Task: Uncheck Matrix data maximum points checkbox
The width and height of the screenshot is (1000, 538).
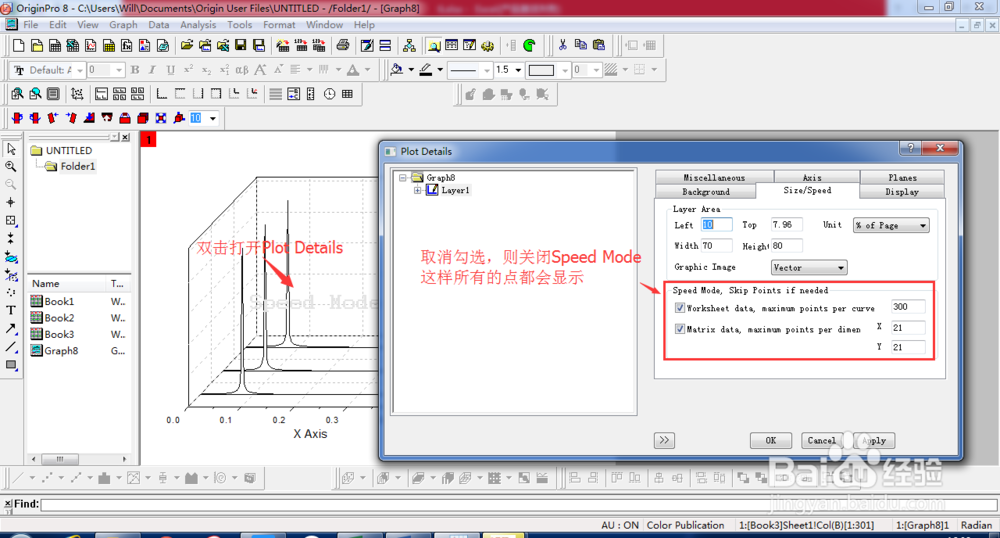Action: point(680,329)
